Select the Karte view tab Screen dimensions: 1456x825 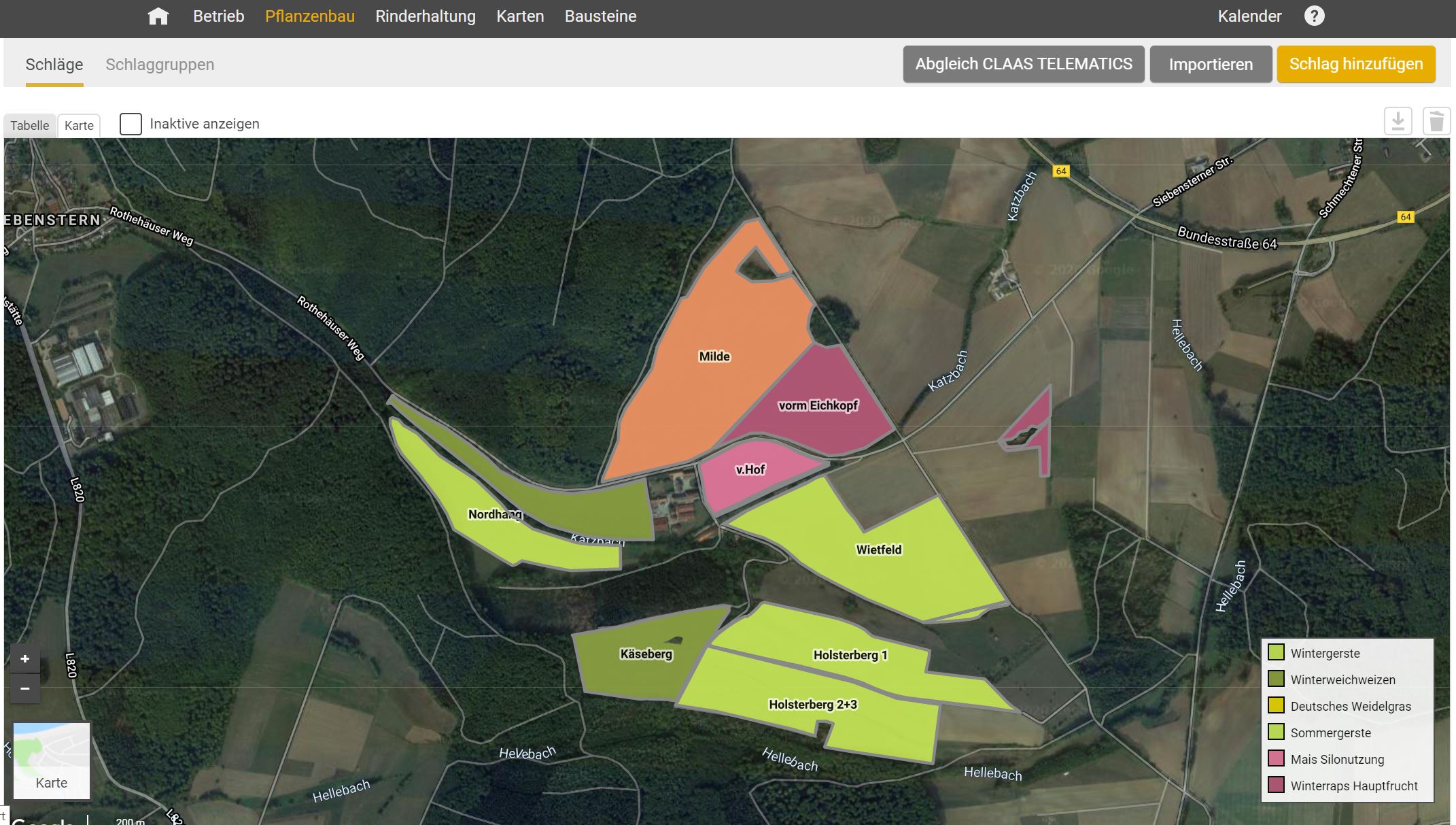click(x=79, y=126)
